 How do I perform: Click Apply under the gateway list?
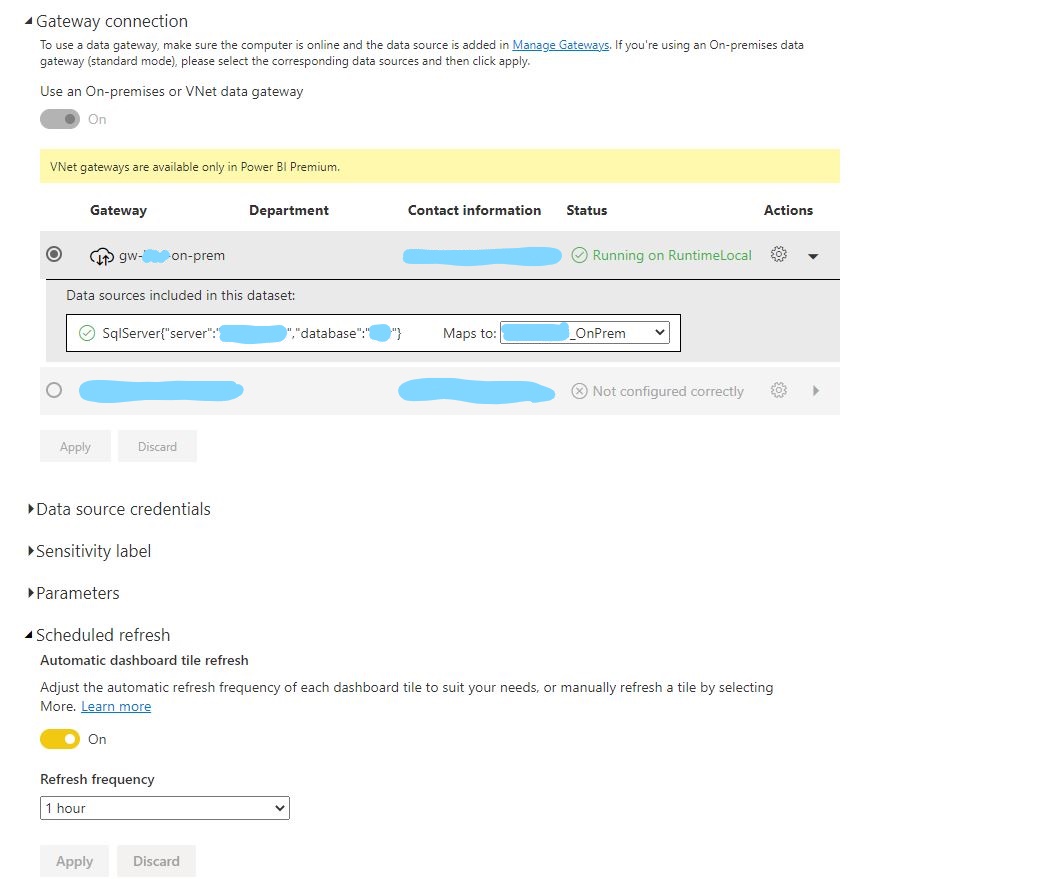(x=75, y=446)
